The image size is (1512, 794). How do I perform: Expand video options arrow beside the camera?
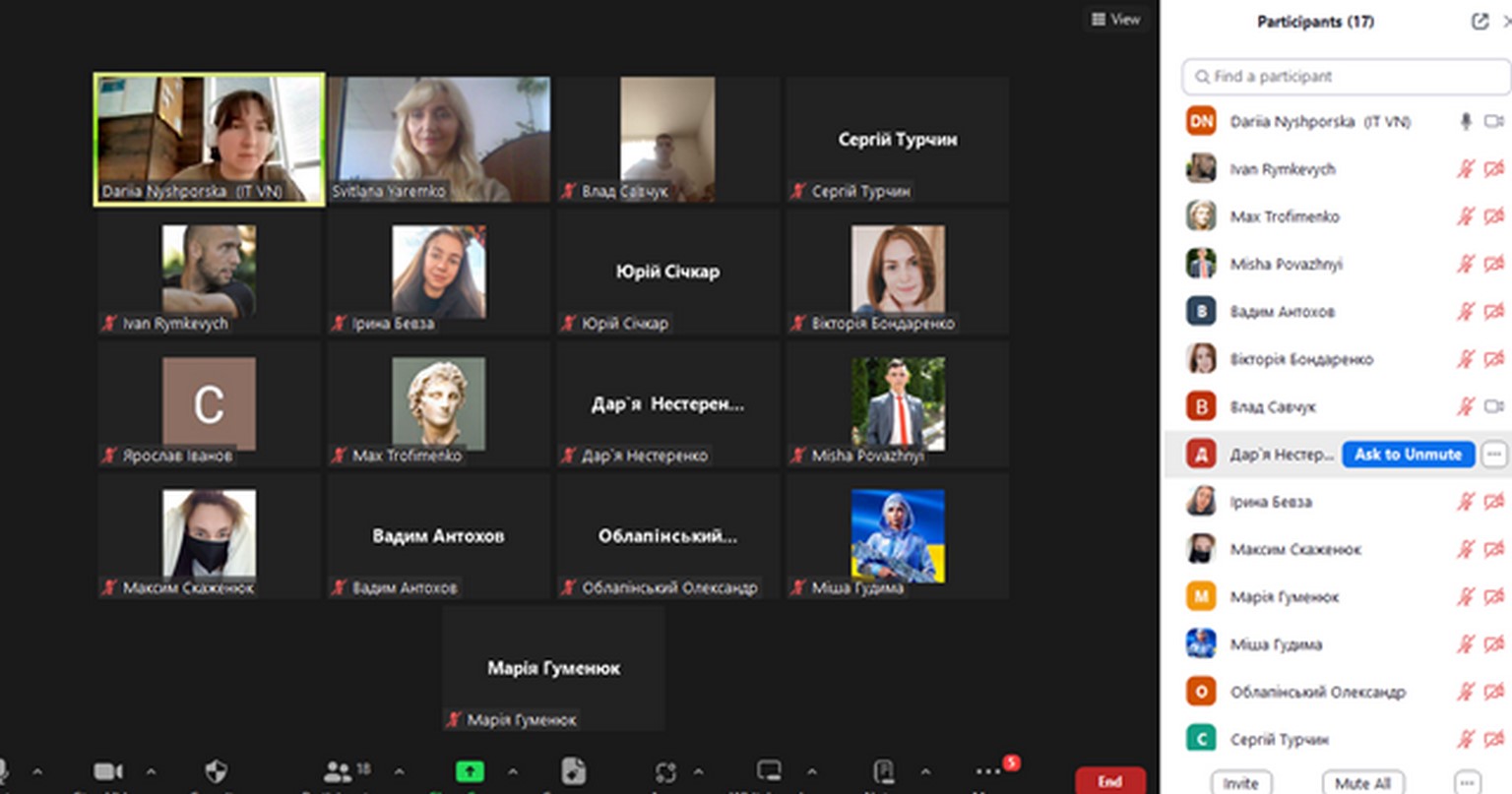151,772
